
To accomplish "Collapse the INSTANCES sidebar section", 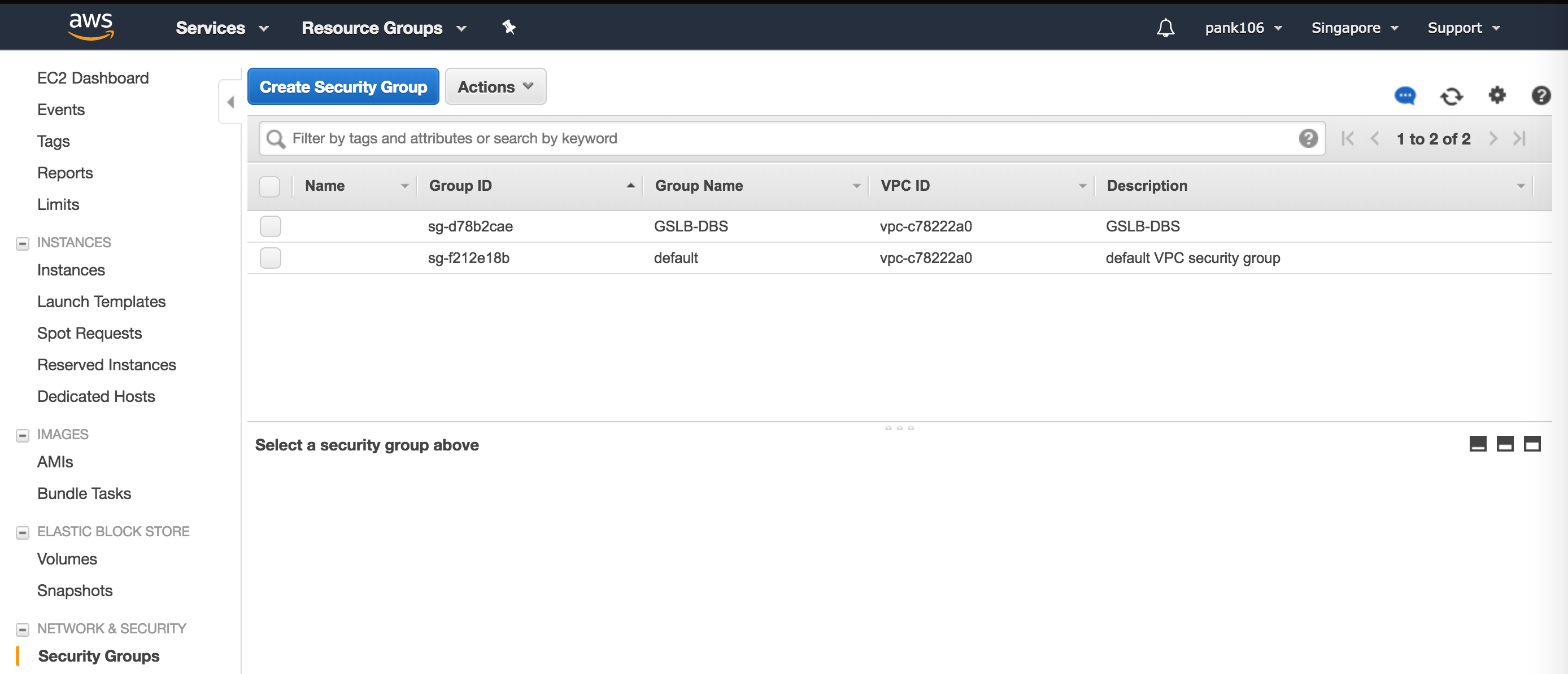I will (x=23, y=243).
